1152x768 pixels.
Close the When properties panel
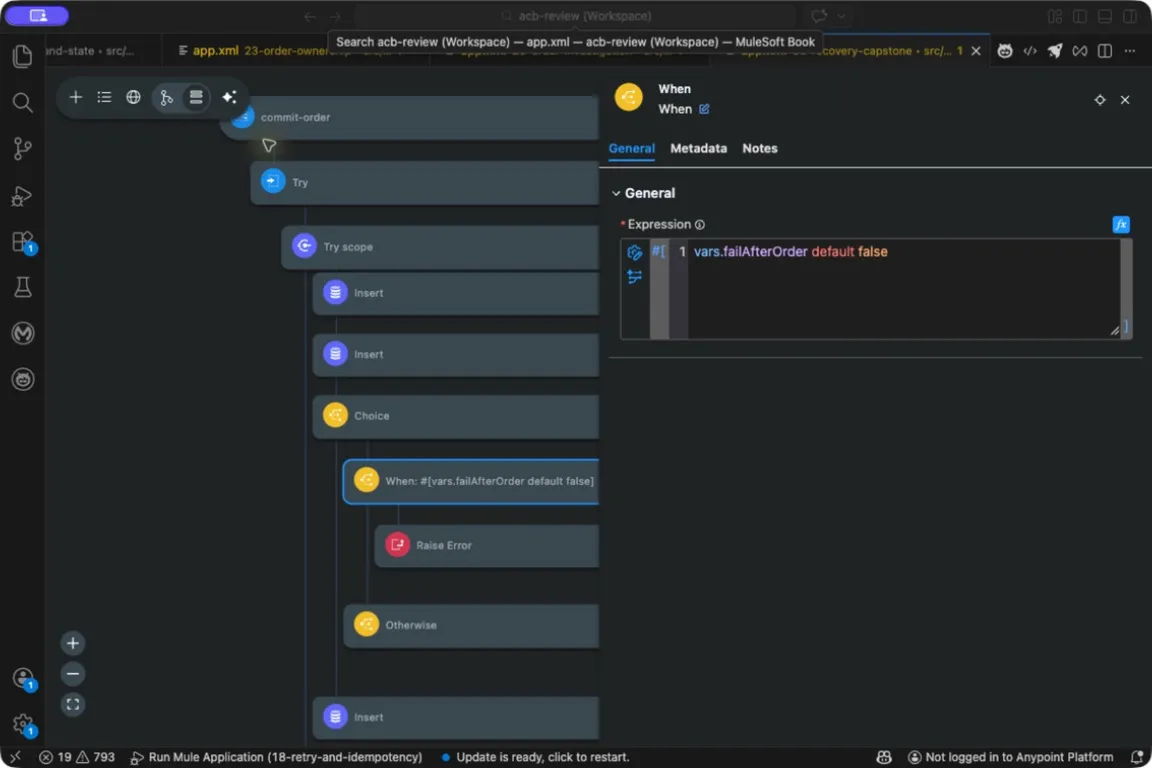[x=1125, y=100]
